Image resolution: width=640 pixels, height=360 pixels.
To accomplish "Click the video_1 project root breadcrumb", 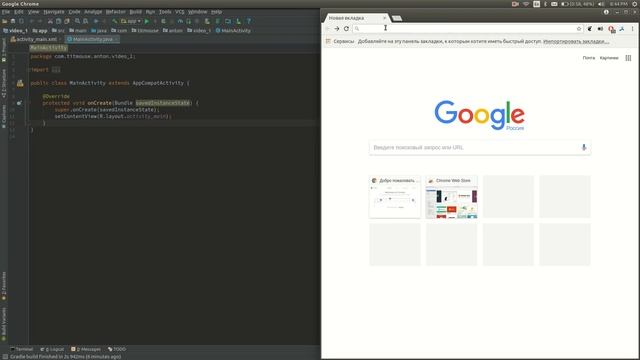I will tap(16, 31).
